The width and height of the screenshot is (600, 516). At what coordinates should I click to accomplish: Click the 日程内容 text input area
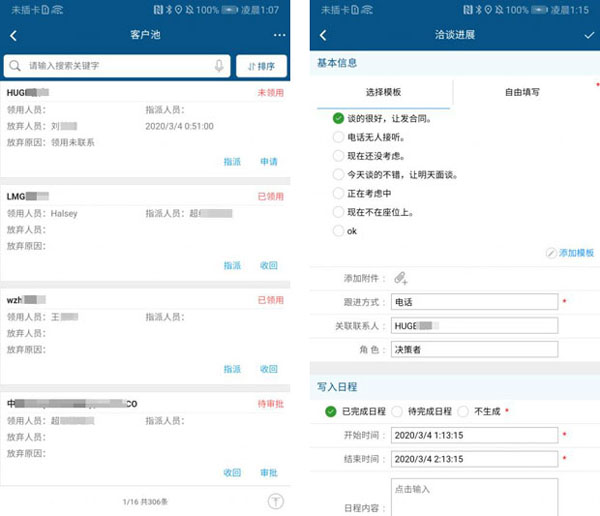coord(474,497)
